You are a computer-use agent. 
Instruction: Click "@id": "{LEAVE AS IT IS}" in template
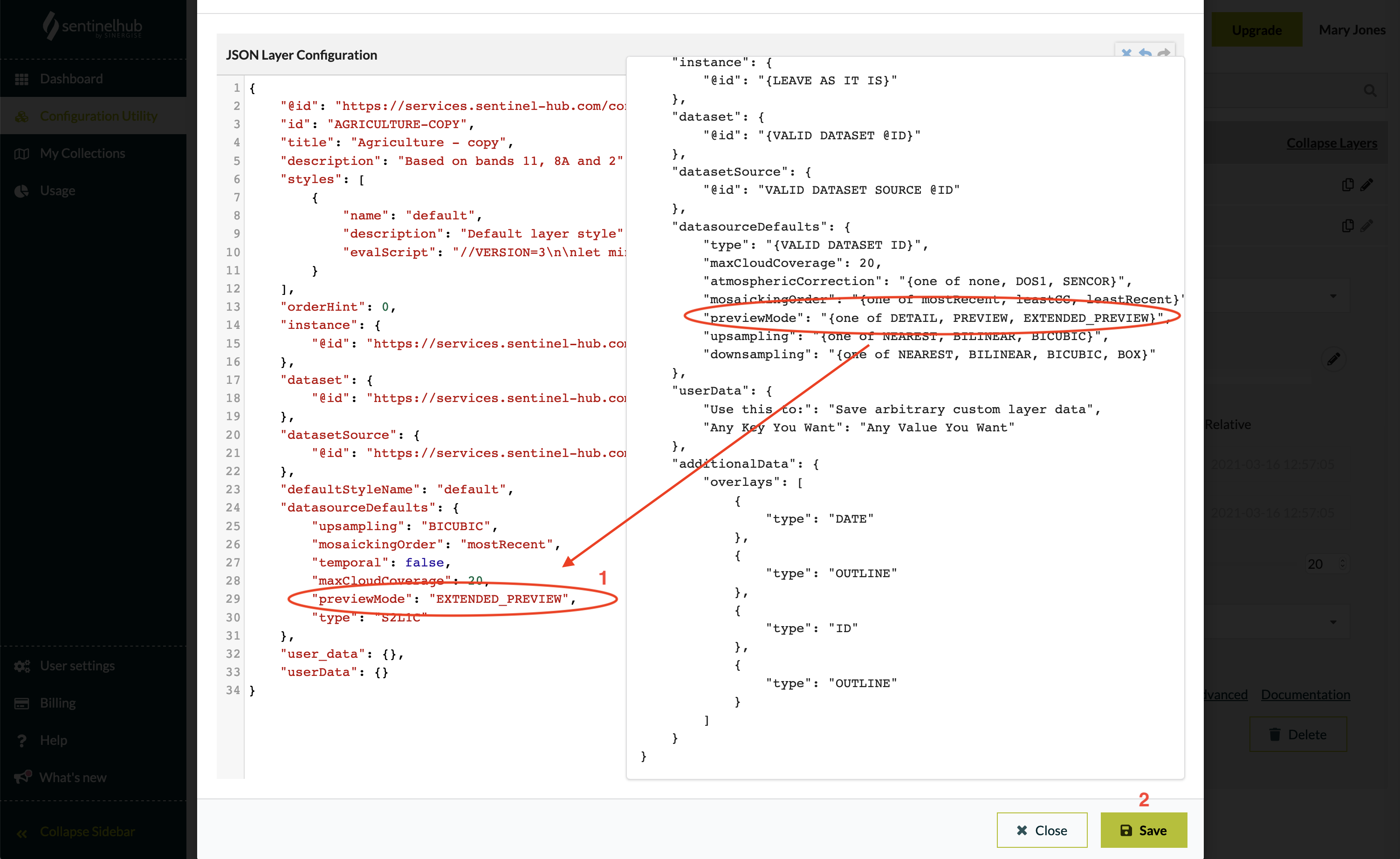click(x=800, y=81)
